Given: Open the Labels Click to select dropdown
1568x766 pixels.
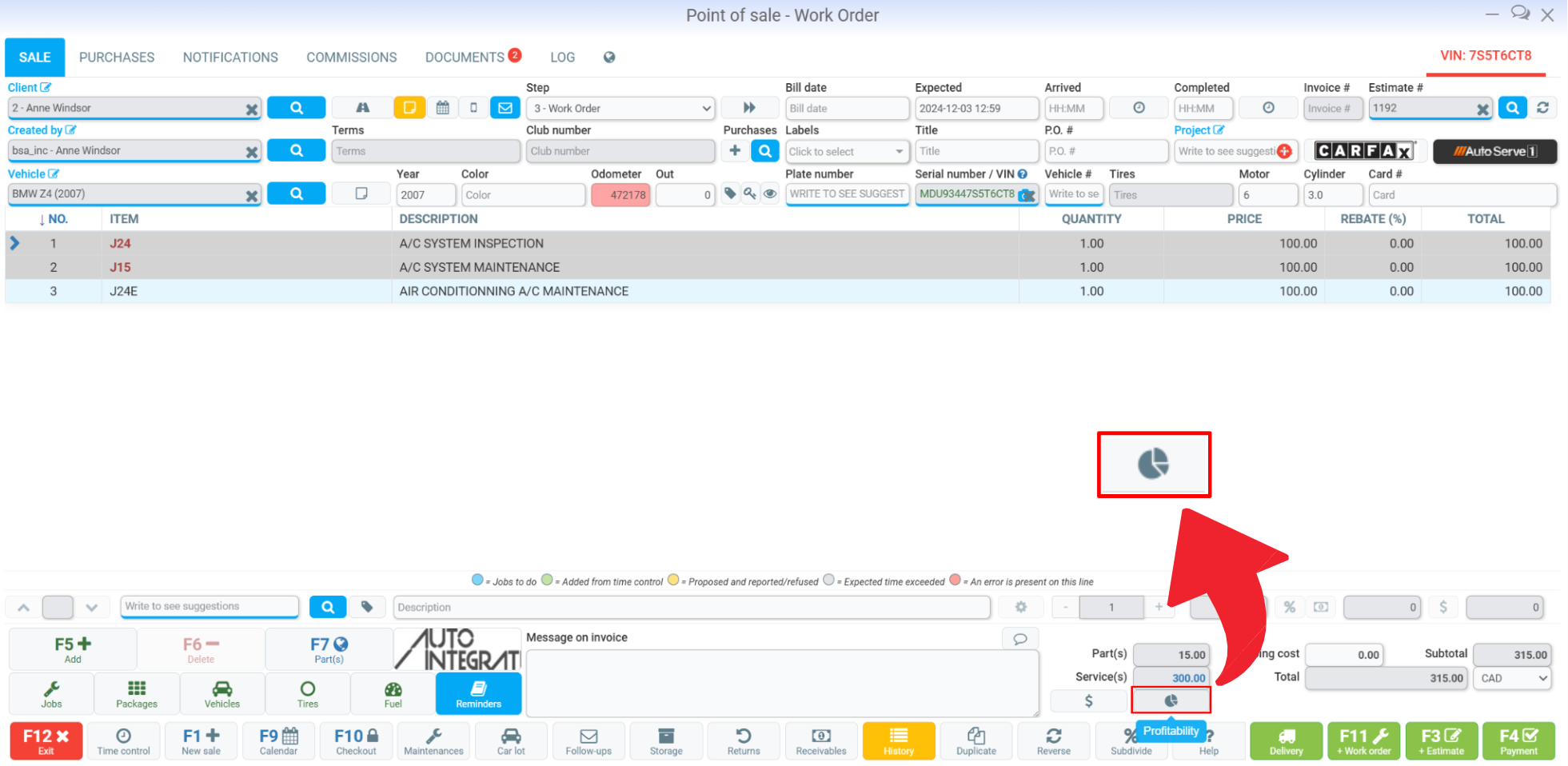Looking at the screenshot, I should point(847,151).
